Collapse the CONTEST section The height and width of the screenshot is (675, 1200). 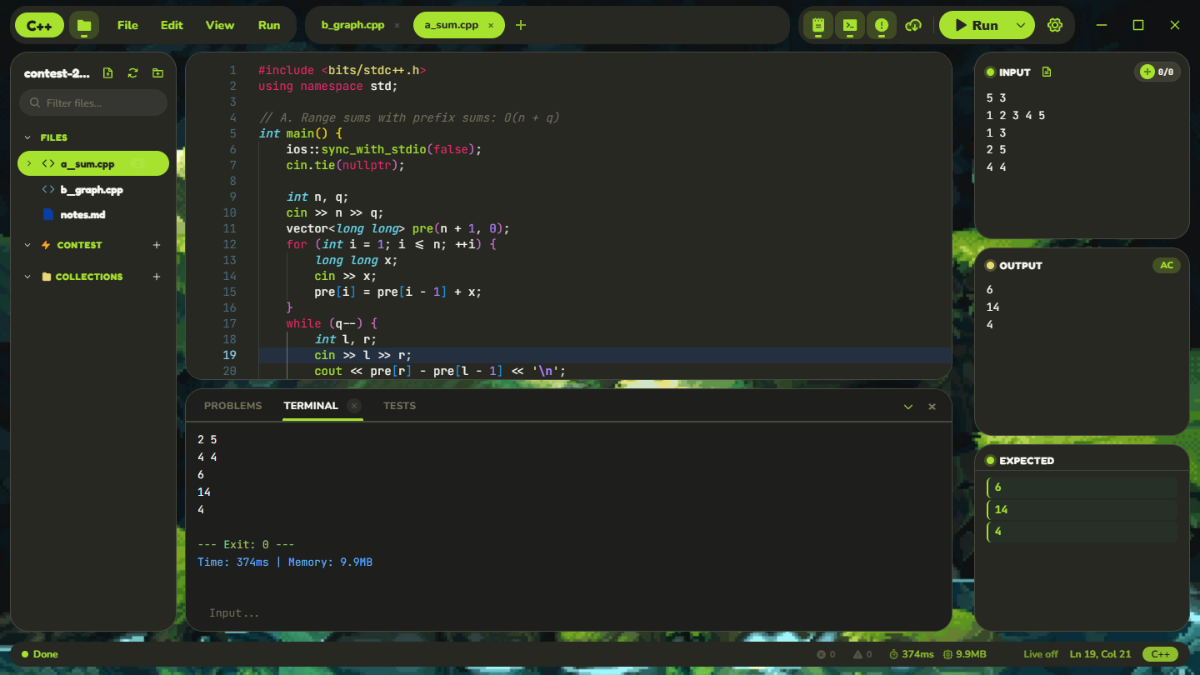(x=27, y=245)
